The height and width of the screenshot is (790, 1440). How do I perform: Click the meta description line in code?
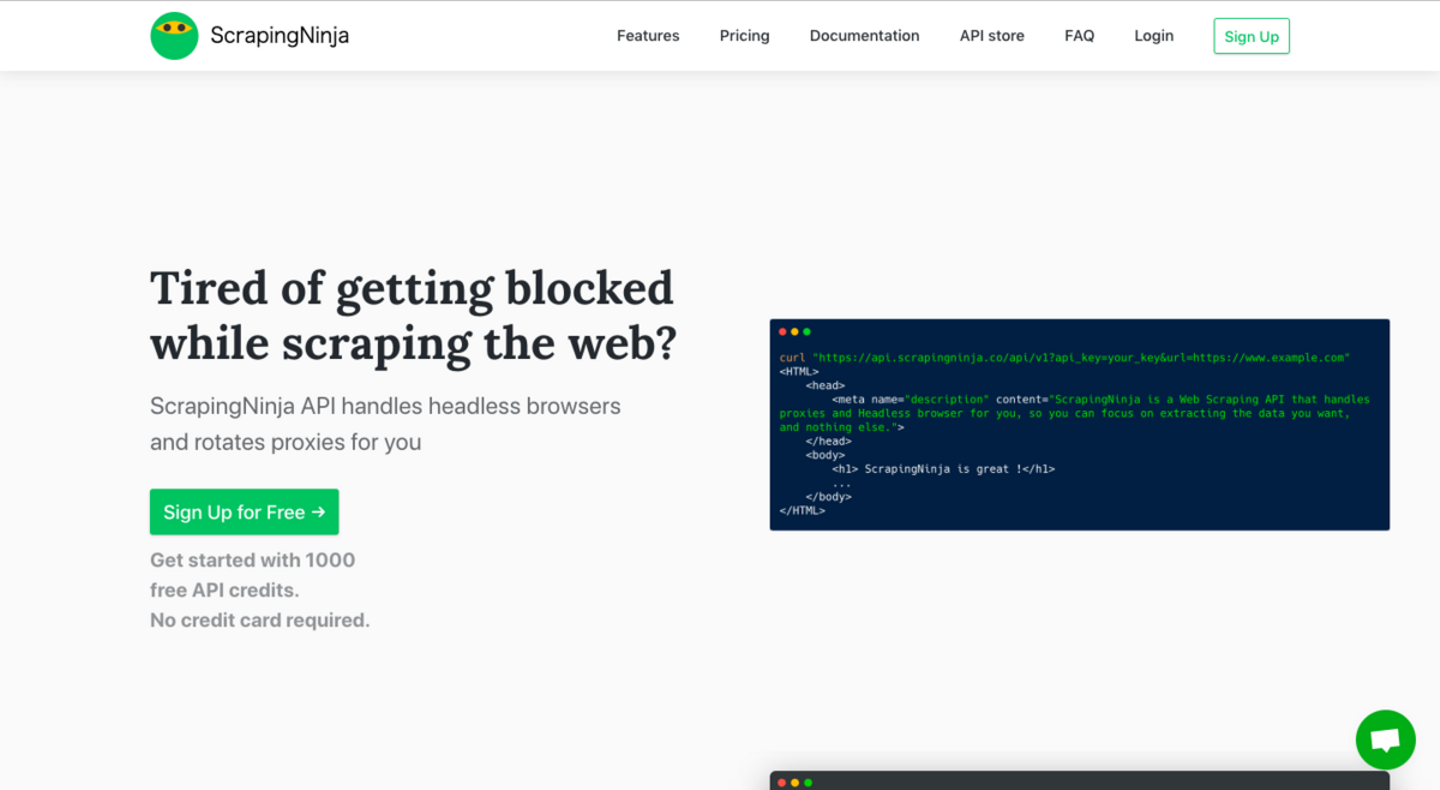[x=1075, y=413]
